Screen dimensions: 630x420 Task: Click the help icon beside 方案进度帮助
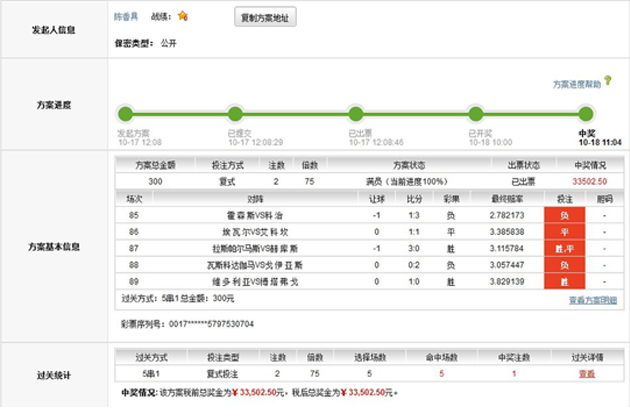tap(607, 80)
